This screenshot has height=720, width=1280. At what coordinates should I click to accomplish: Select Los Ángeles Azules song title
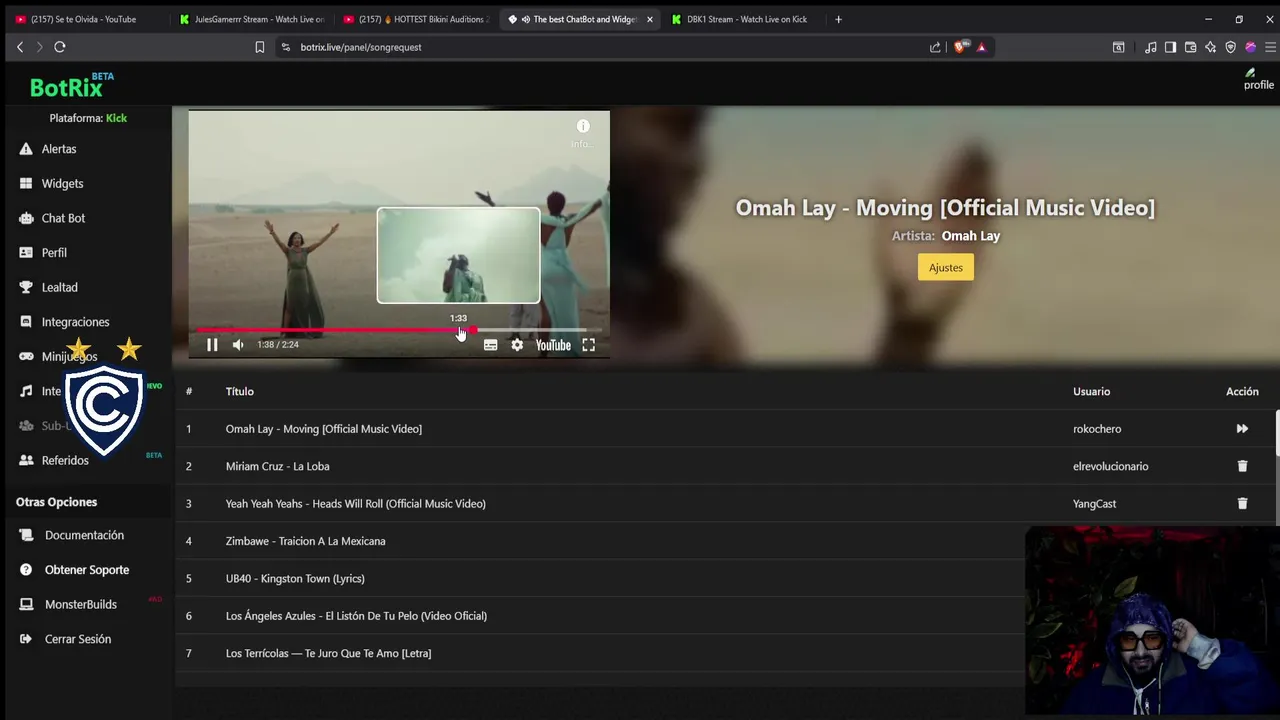tap(356, 616)
